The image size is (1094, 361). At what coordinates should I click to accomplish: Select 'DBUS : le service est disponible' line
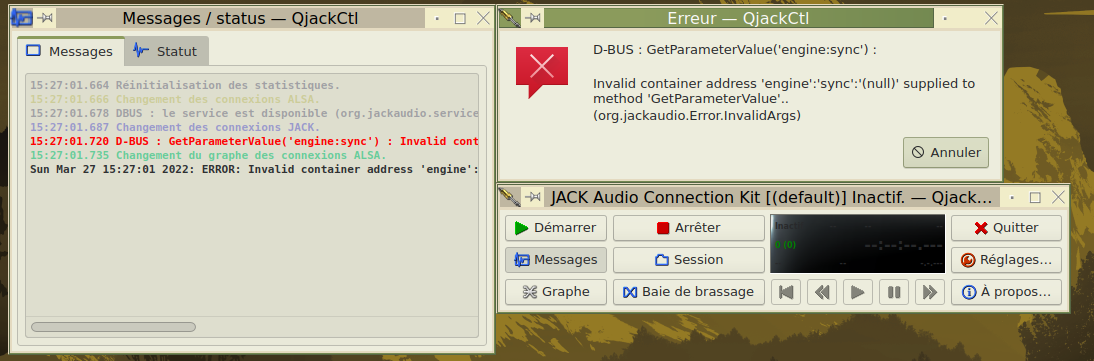tap(254, 113)
